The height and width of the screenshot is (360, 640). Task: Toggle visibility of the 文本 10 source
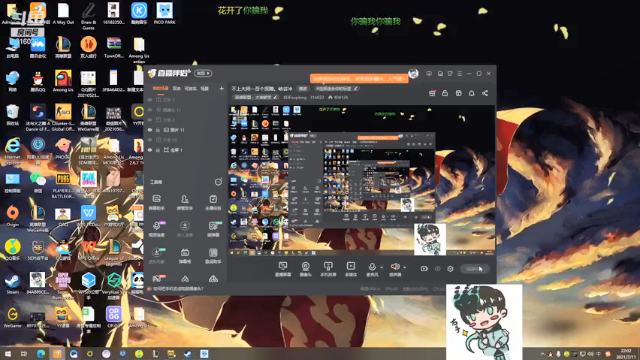pyautogui.click(x=150, y=140)
